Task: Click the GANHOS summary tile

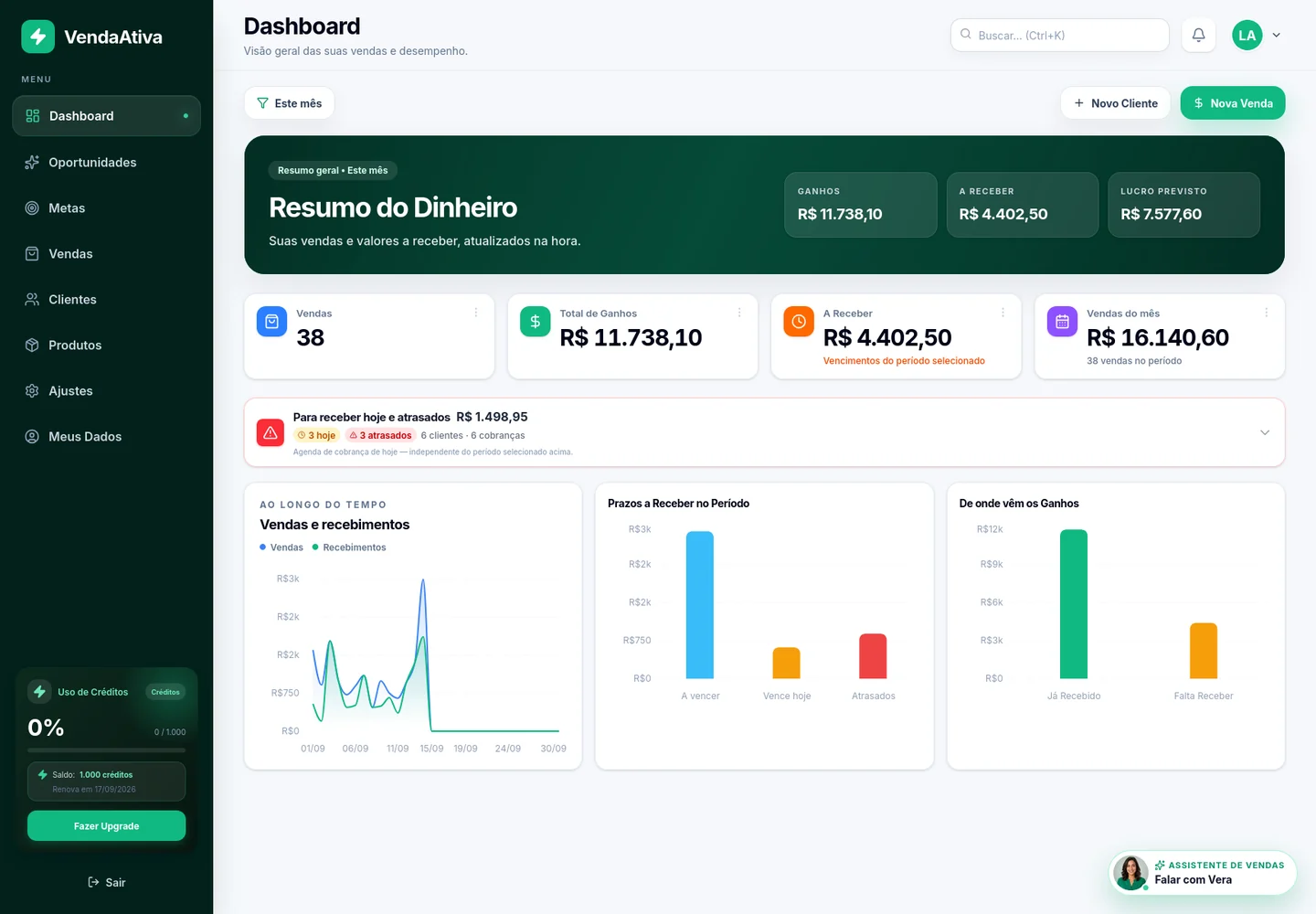Action: 861,205
